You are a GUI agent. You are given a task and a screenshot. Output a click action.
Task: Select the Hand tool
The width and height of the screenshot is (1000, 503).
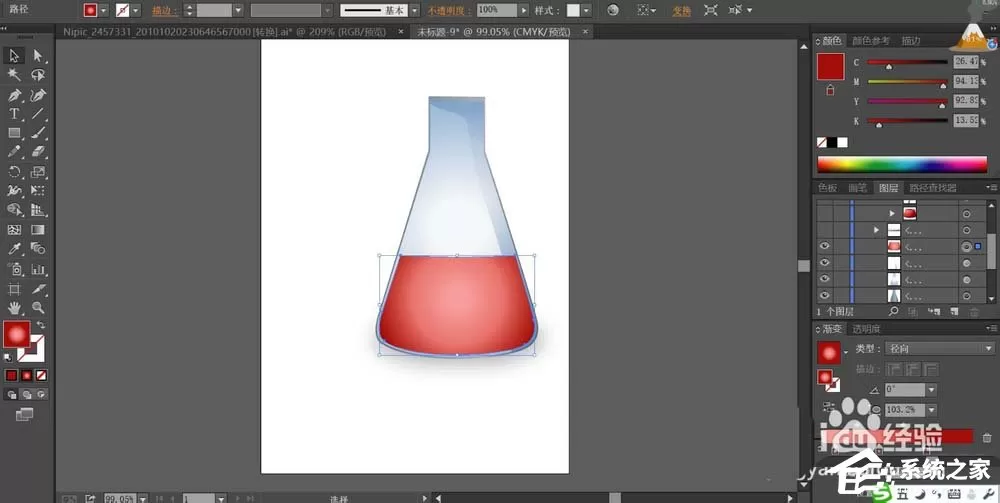[14, 308]
